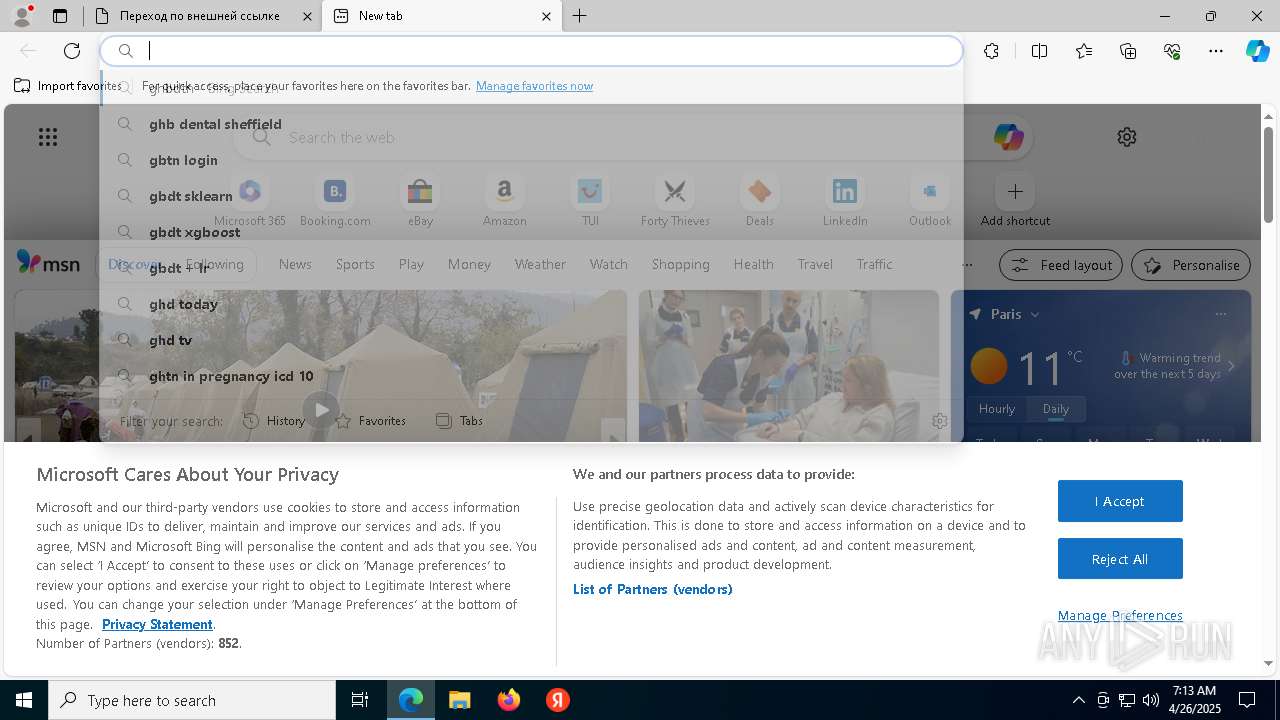Open the apps grid launcher icon
The image size is (1280, 720).
pos(48,137)
